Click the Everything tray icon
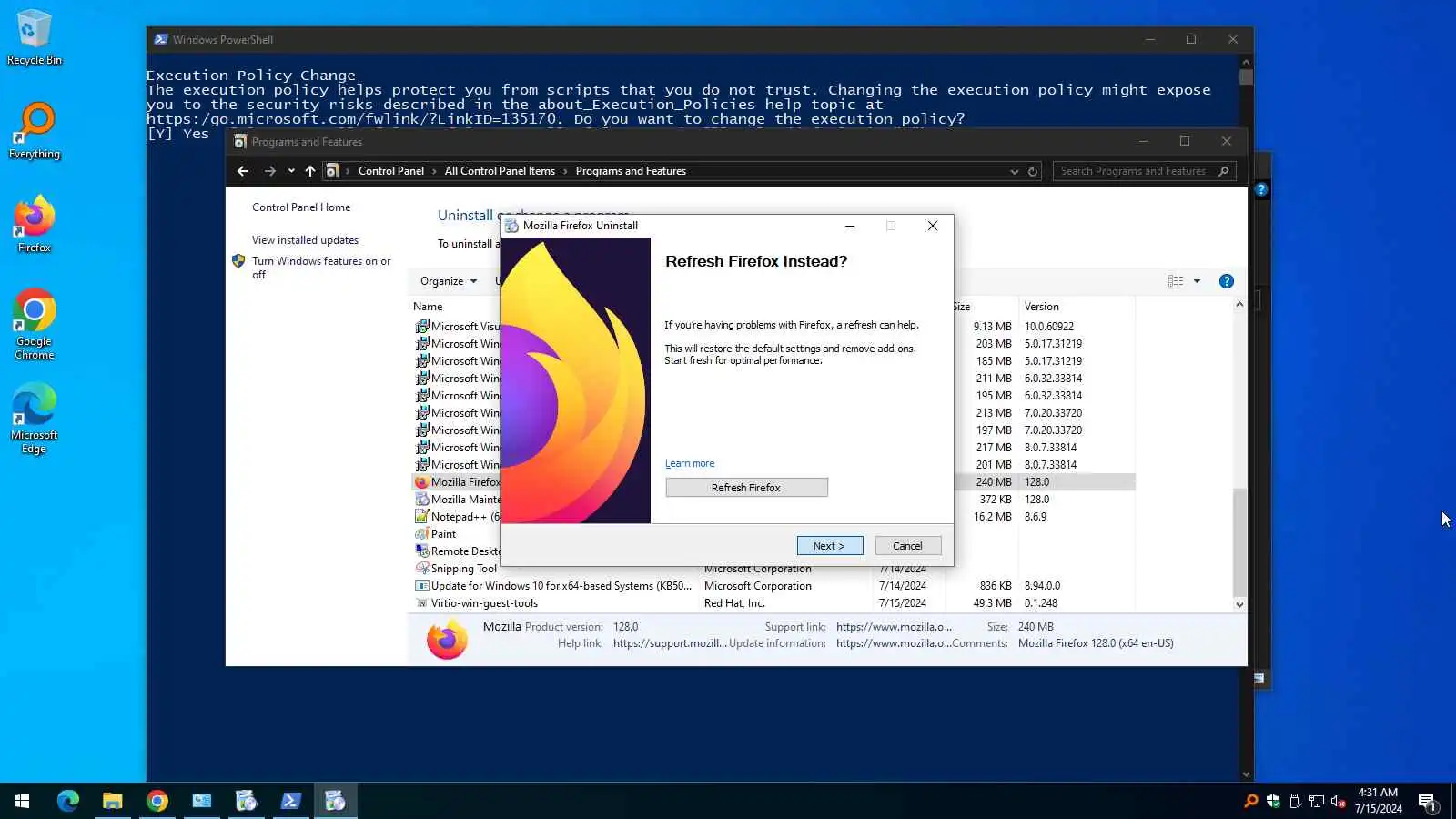 click(1251, 801)
